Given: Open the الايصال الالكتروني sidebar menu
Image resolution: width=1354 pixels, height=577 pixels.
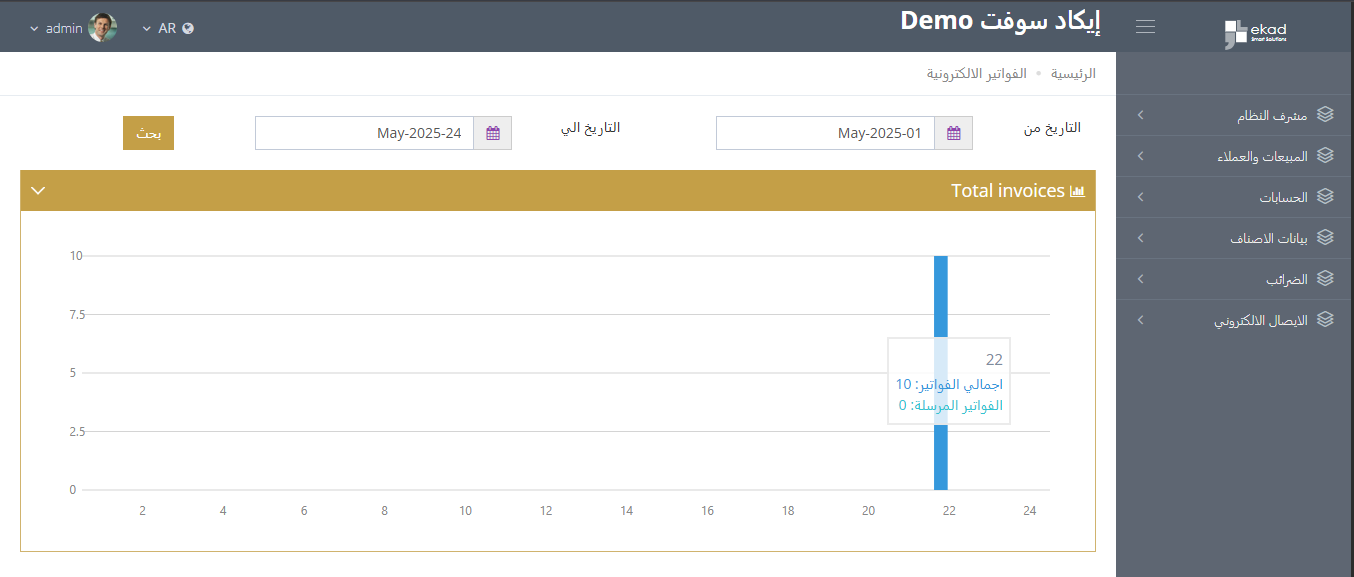Looking at the screenshot, I should 1235,321.
